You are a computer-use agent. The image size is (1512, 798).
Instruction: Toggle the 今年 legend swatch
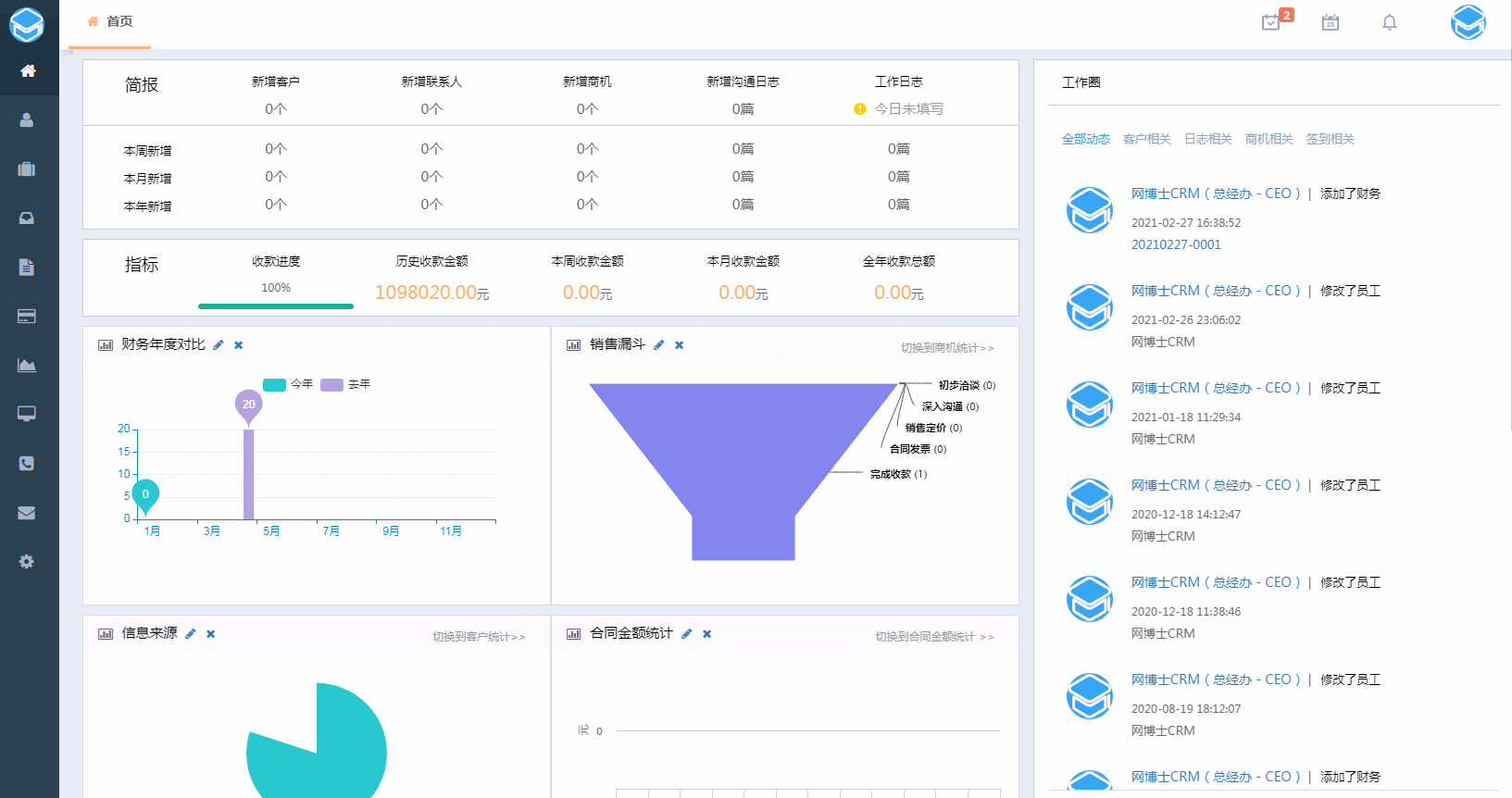[274, 384]
